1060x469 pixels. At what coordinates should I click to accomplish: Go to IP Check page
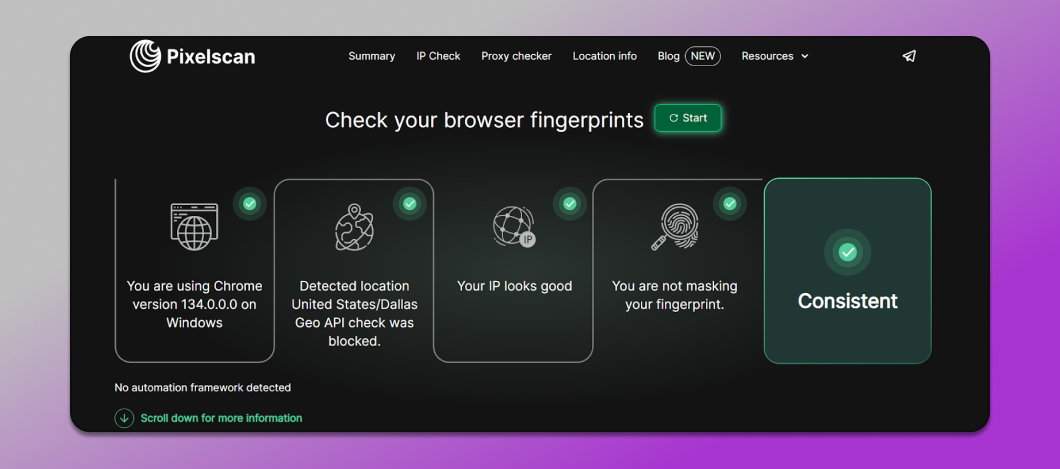tap(438, 56)
